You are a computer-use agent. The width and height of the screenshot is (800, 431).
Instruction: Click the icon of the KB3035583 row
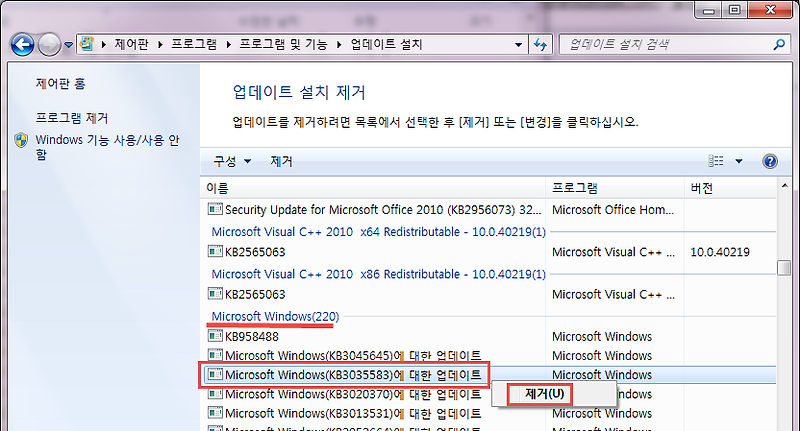[x=215, y=374]
